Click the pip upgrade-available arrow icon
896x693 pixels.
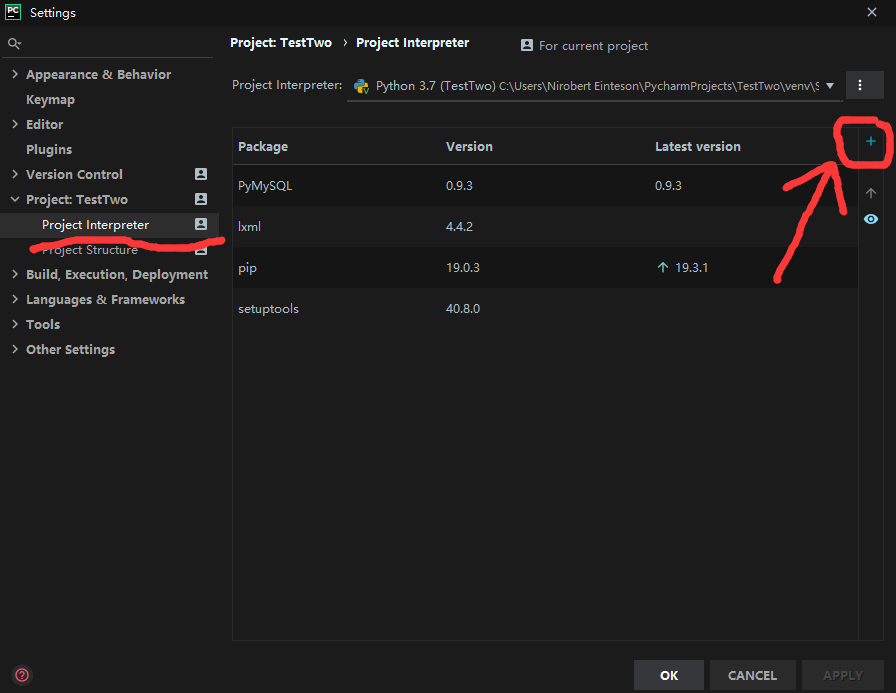[662, 268]
